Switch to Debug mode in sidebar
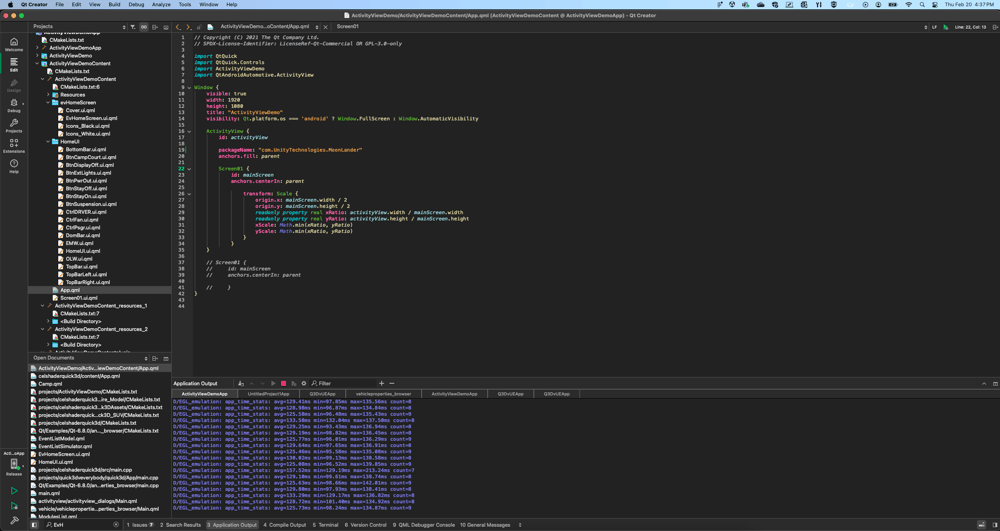The width and height of the screenshot is (1000, 531). (14, 105)
